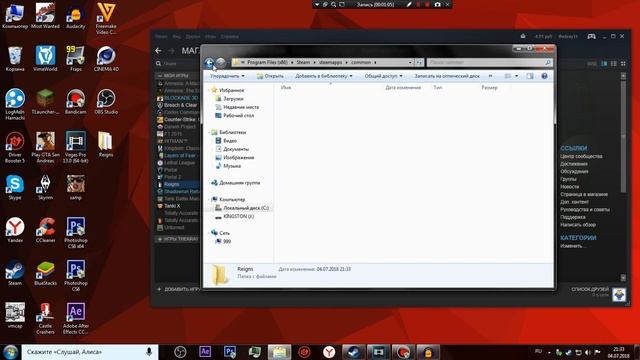Select Breach & Clear in Steam library
640x360 pixels.
pyautogui.click(x=180, y=105)
